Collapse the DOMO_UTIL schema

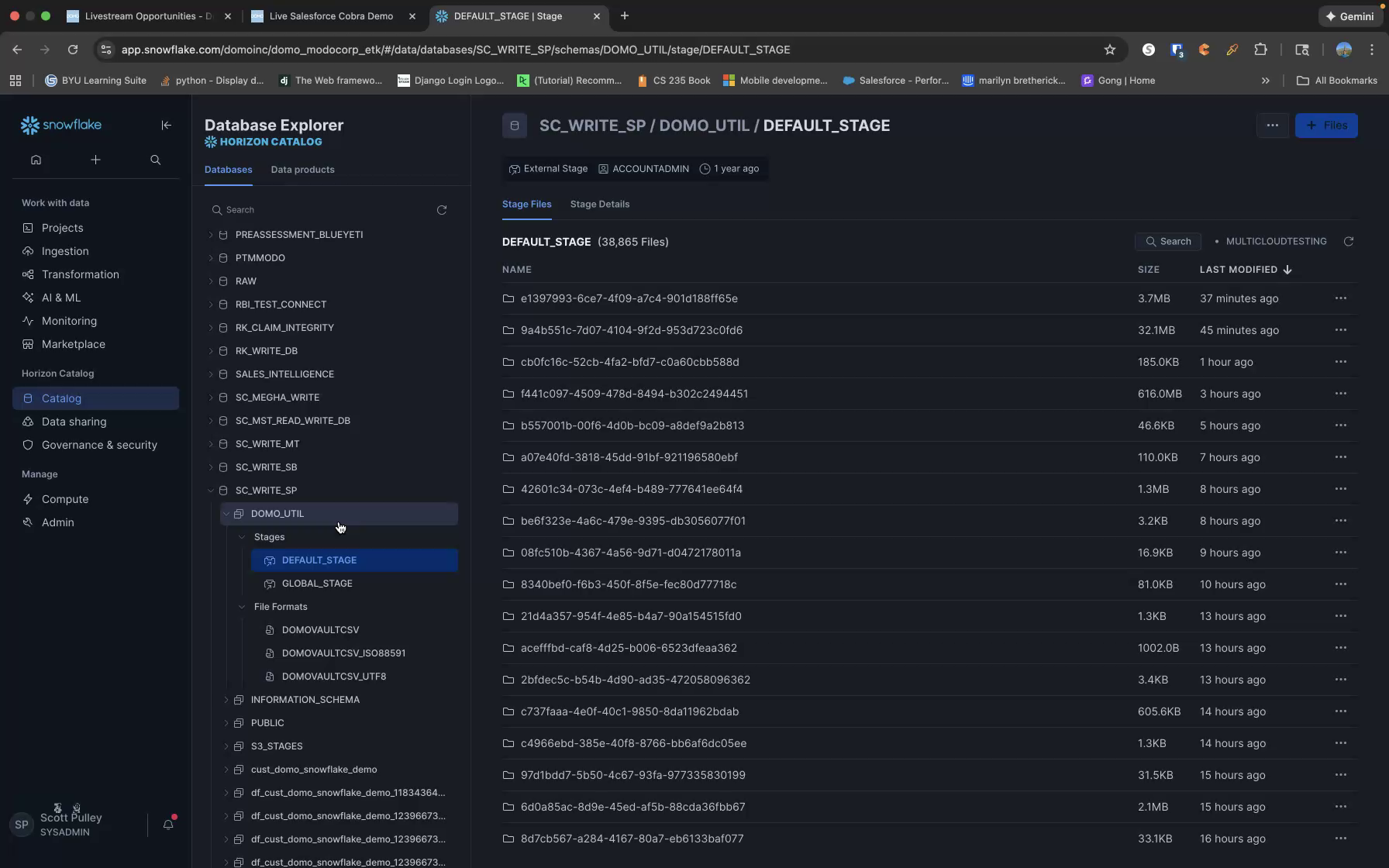click(226, 513)
